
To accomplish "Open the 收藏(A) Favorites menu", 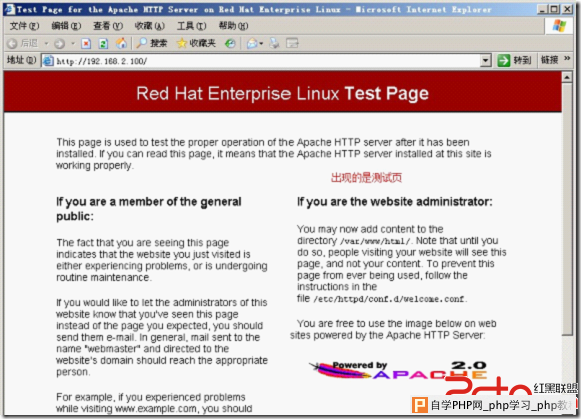I will click(150, 26).
